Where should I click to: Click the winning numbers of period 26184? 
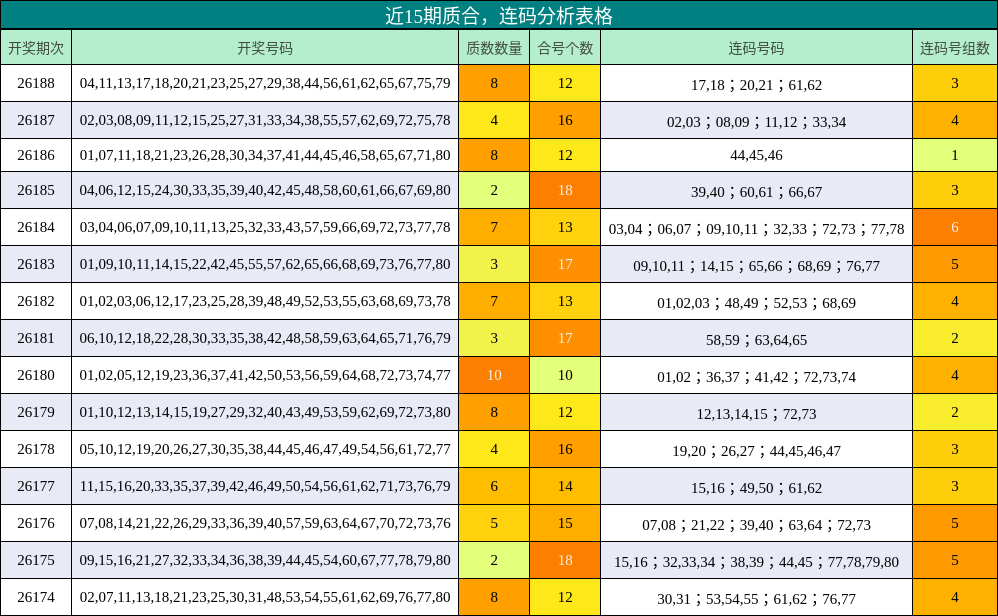(265, 227)
